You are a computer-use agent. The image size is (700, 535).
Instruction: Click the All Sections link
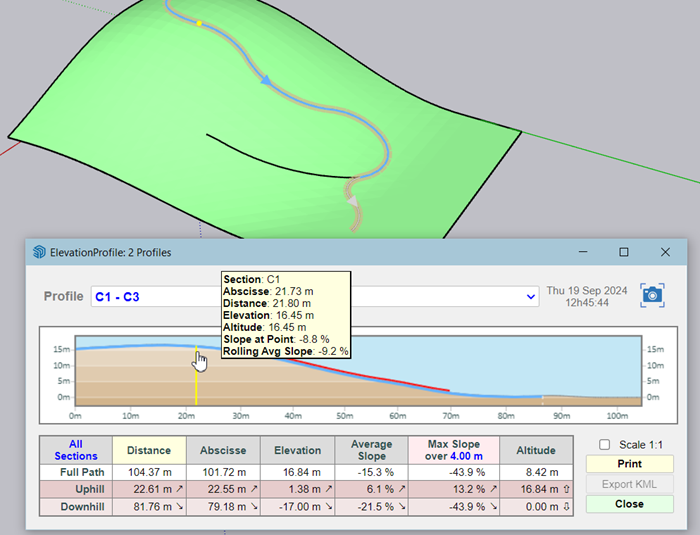[76, 450]
